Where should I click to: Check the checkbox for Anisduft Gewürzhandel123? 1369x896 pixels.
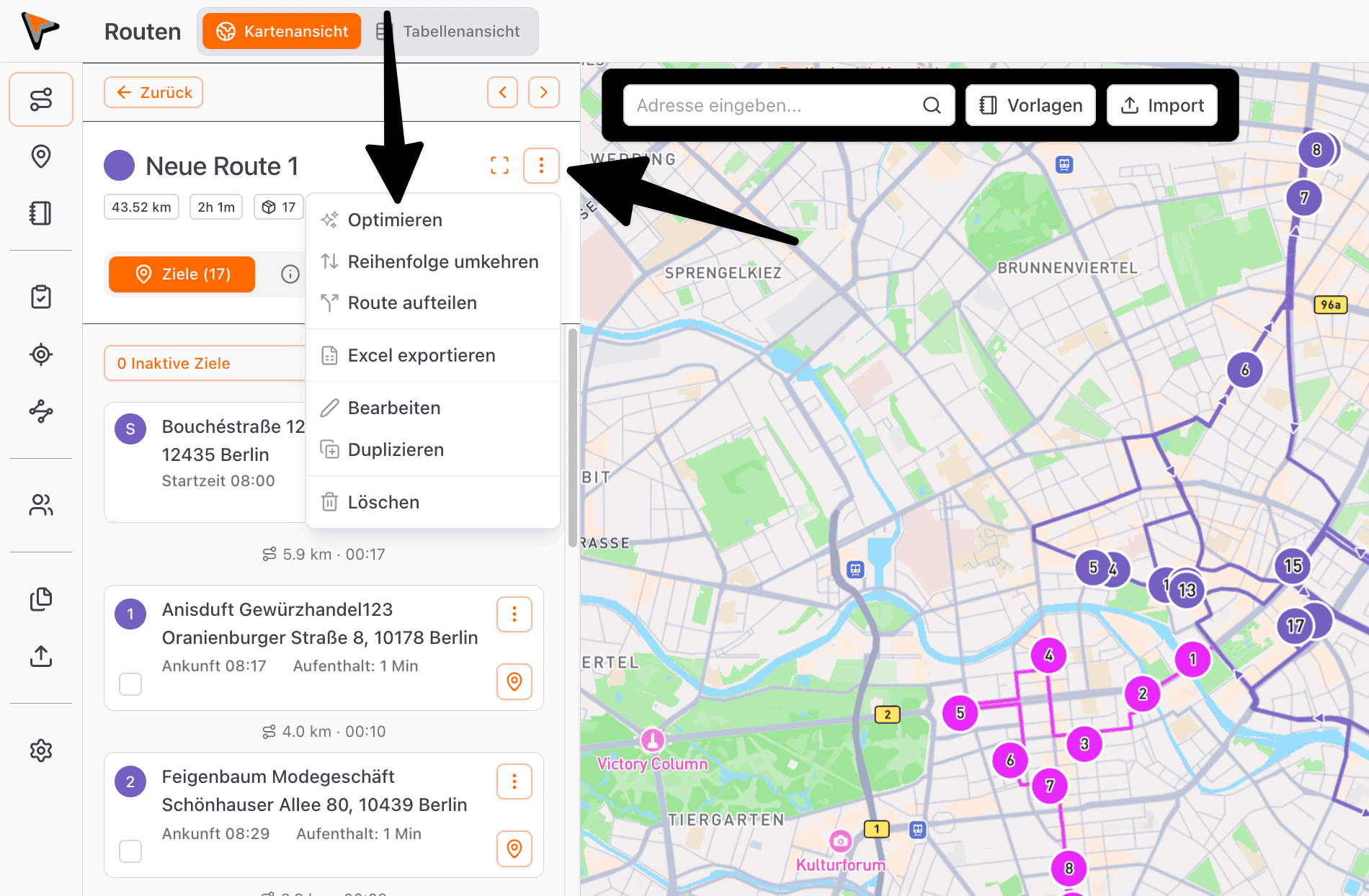point(130,684)
